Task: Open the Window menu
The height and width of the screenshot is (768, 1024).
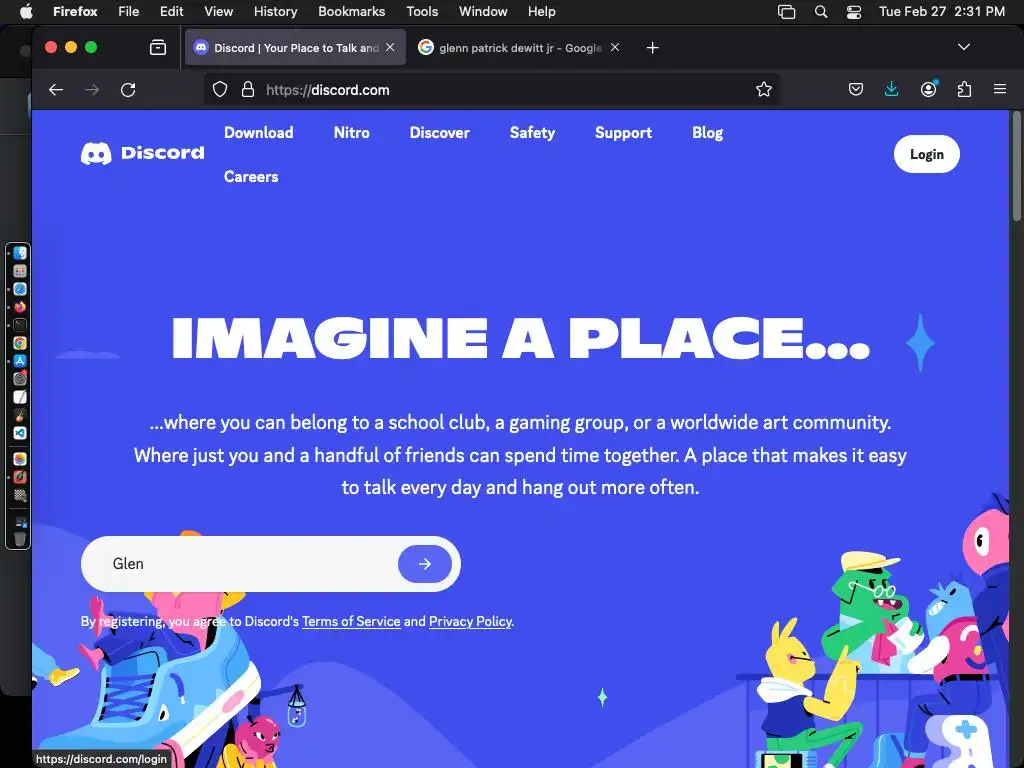Action: click(x=483, y=12)
